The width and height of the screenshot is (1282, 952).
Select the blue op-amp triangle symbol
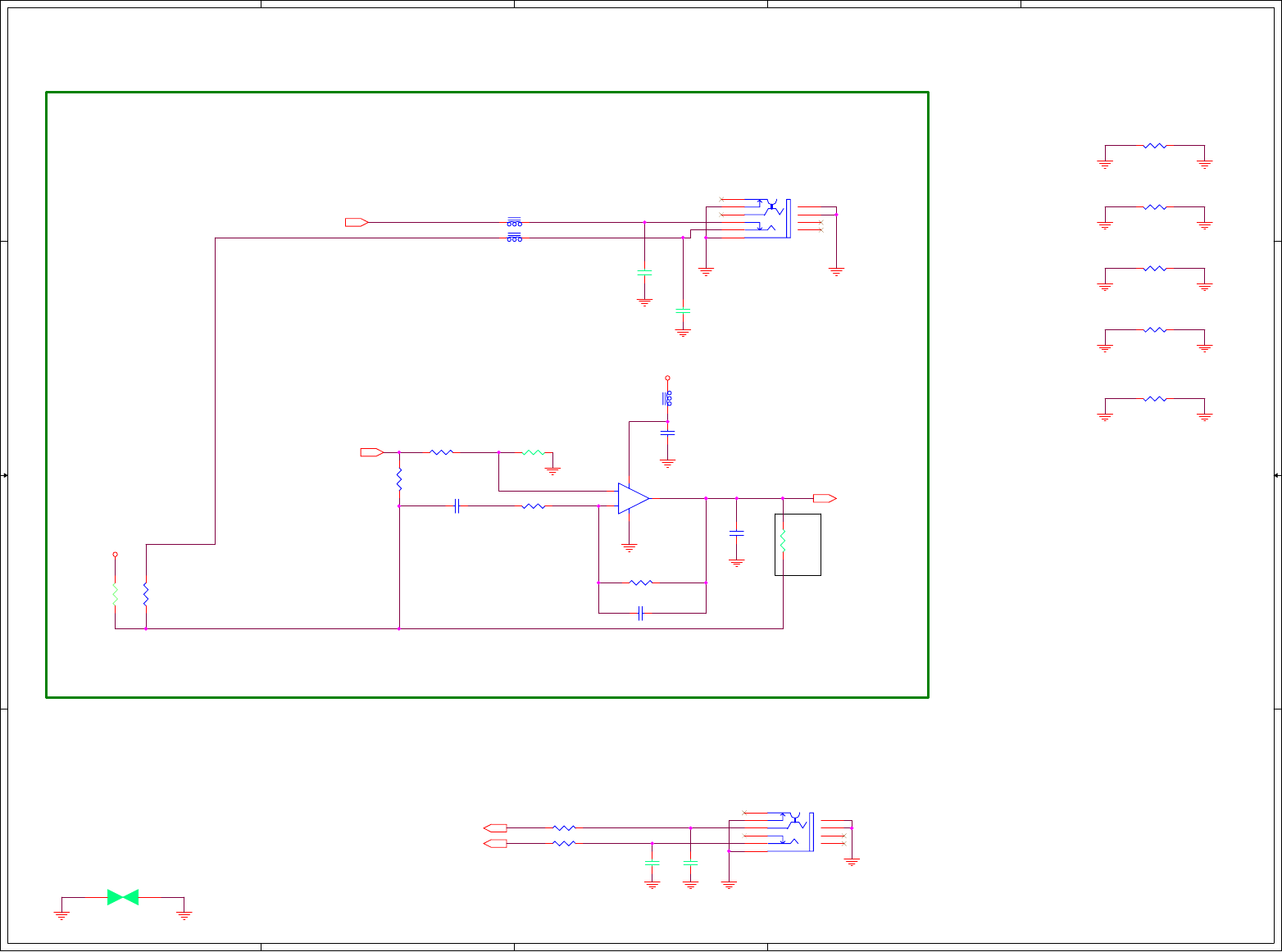click(x=634, y=498)
